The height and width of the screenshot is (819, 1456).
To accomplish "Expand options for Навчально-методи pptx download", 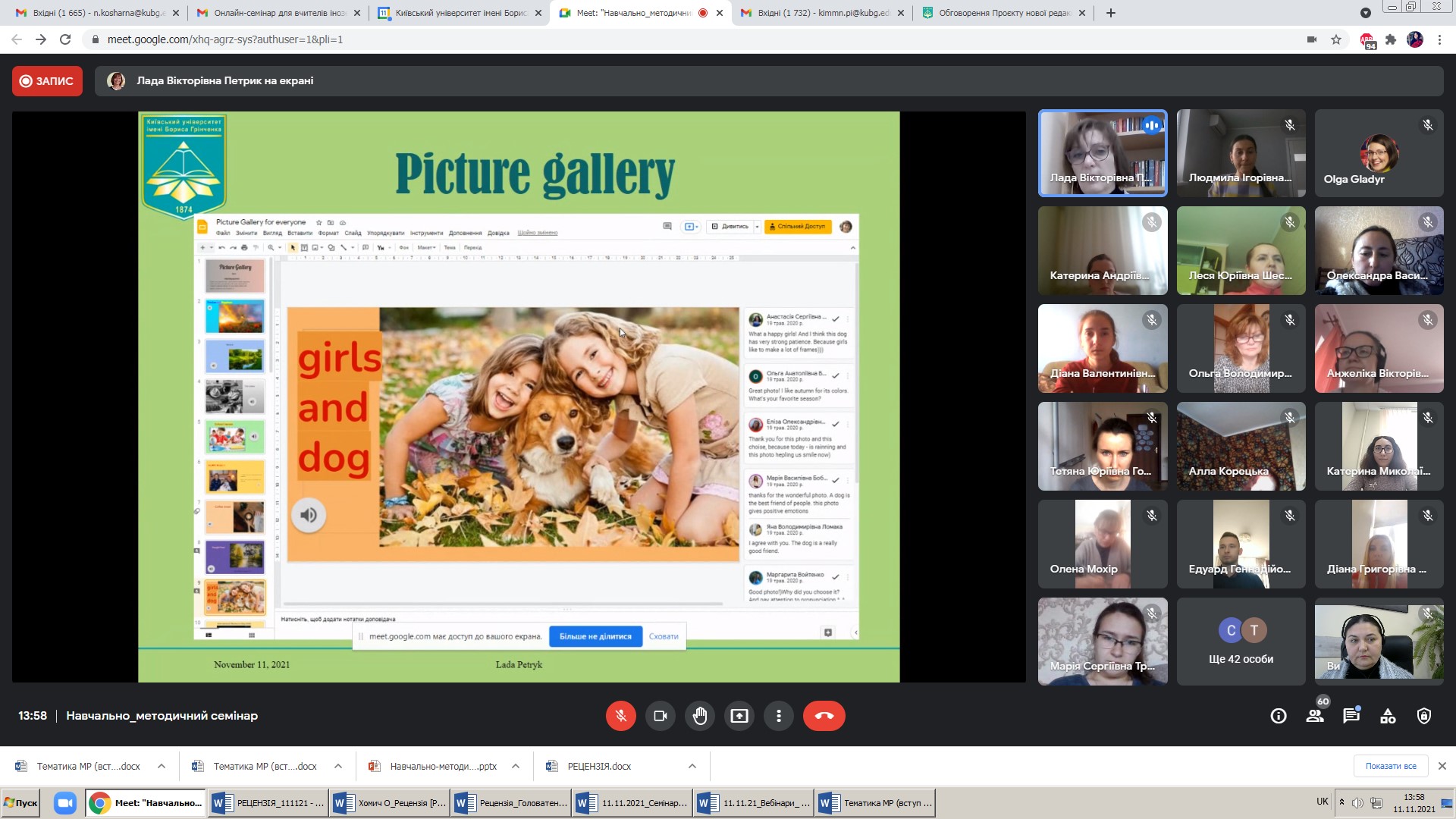I will pos(516,766).
